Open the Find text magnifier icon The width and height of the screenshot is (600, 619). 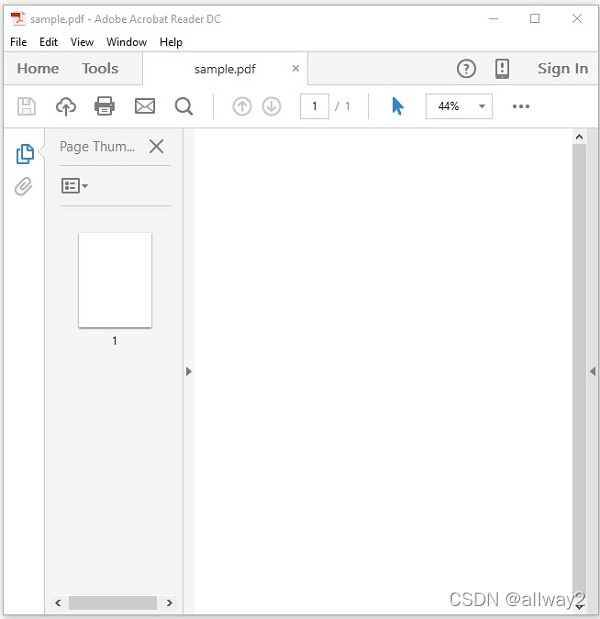(x=184, y=106)
